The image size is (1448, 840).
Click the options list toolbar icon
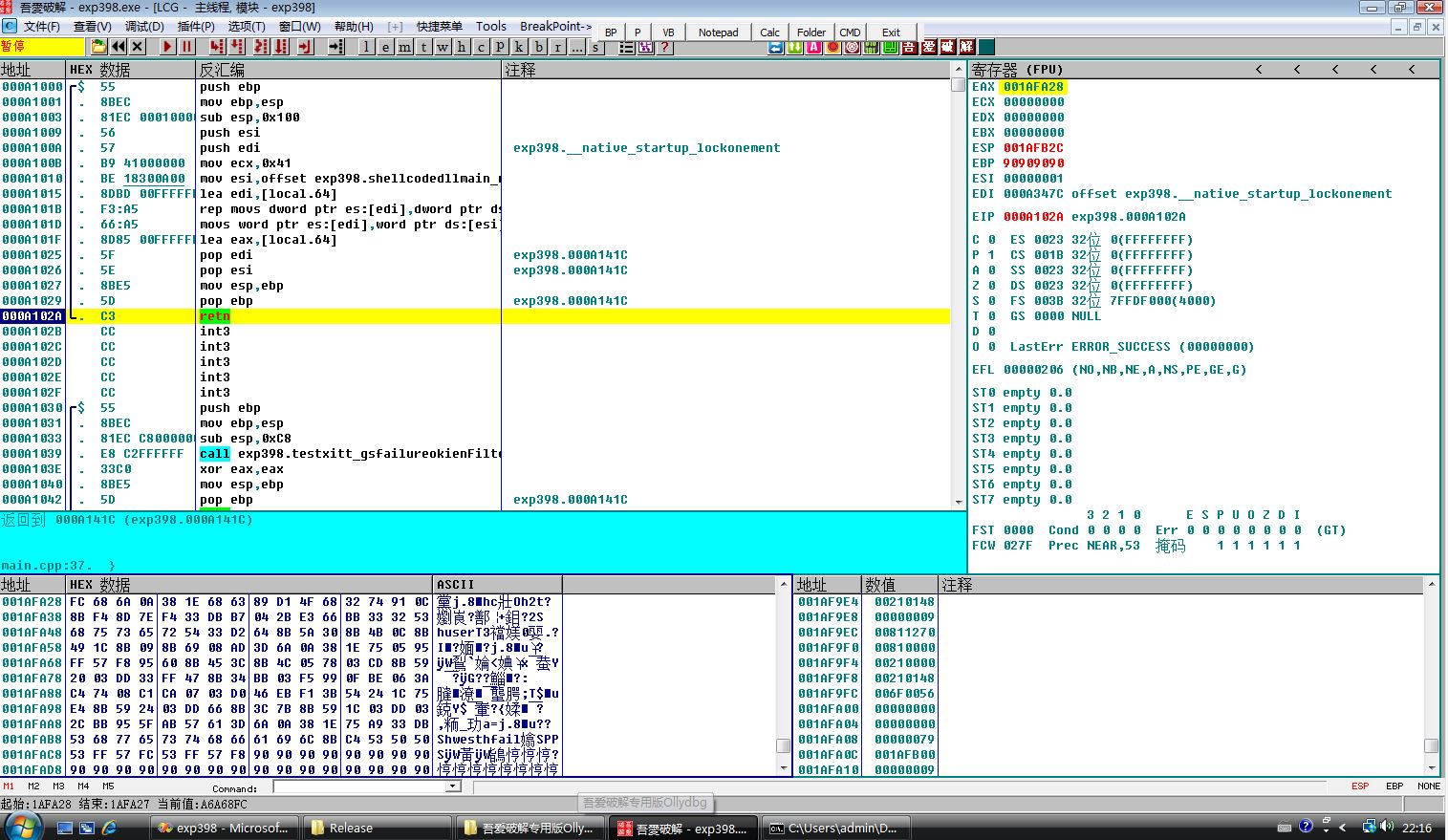click(626, 47)
